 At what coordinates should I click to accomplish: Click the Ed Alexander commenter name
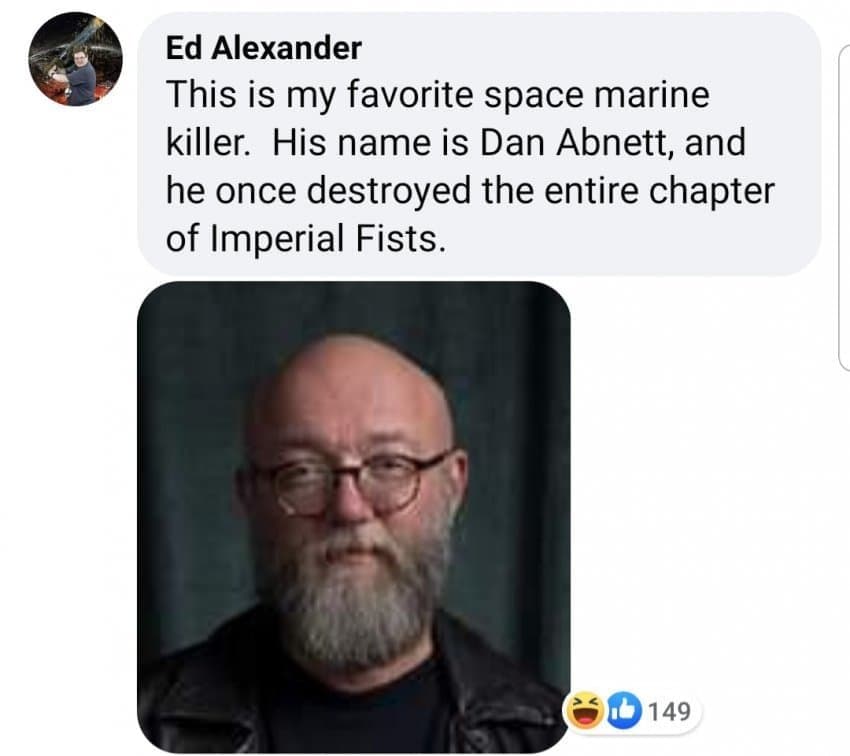pyautogui.click(x=263, y=48)
